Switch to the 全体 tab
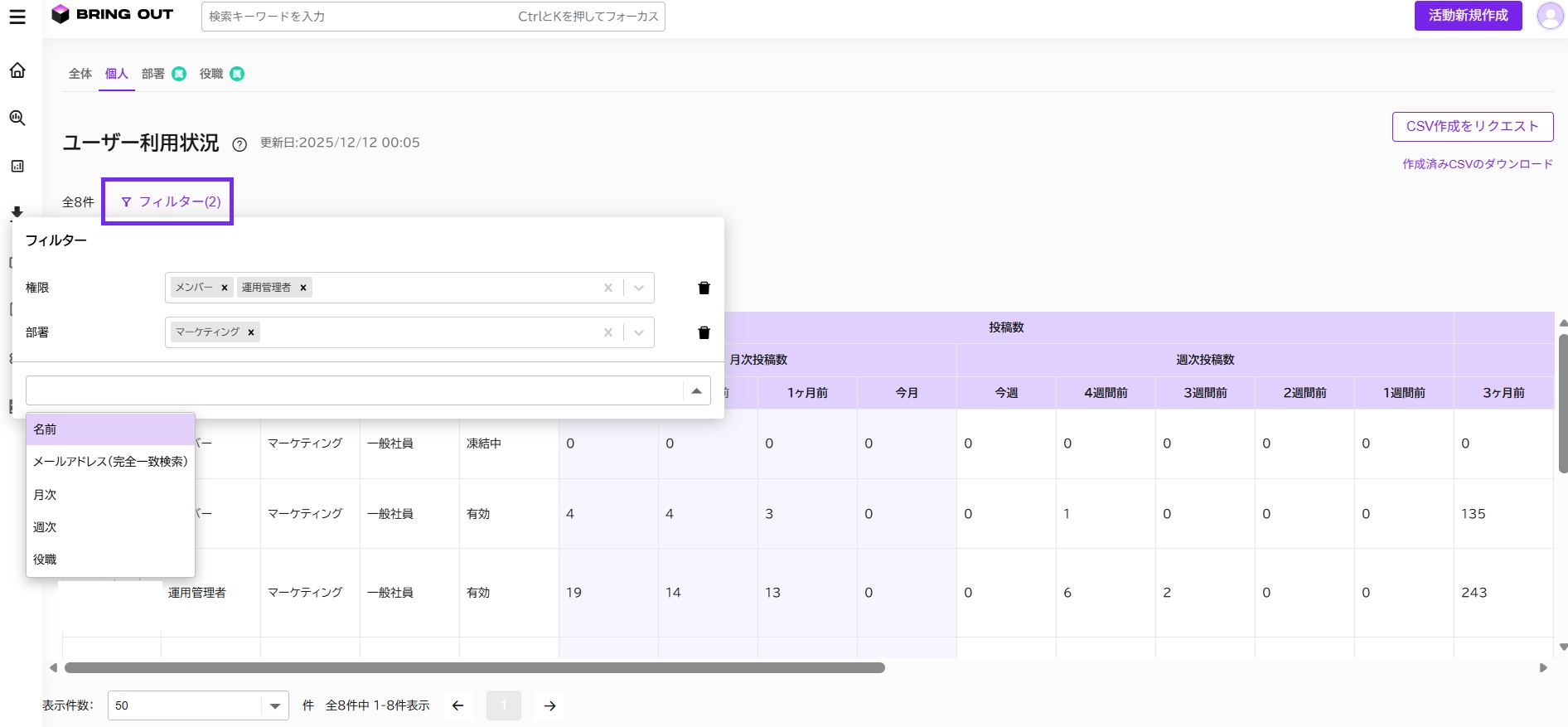Viewport: 1568px width, 727px height. (x=80, y=74)
